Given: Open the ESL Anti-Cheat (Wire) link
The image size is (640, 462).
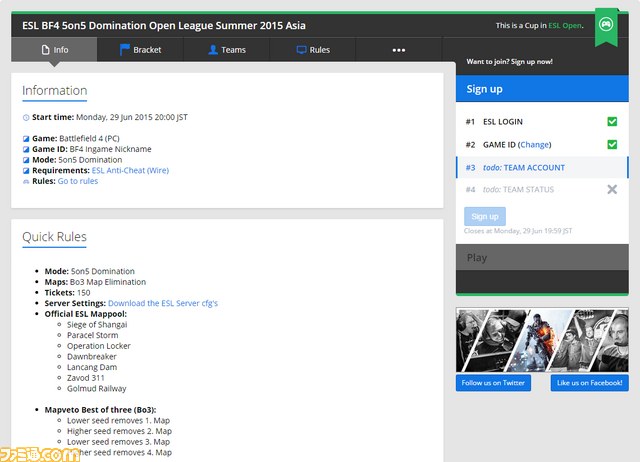Looking at the screenshot, I should pyautogui.click(x=130, y=170).
